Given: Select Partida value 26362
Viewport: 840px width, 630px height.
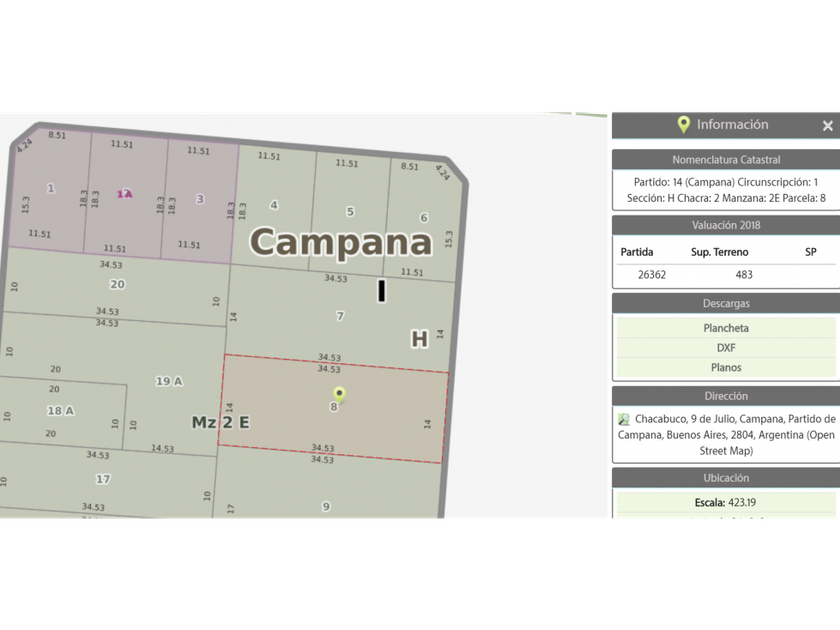Looking at the screenshot, I should point(651,275).
